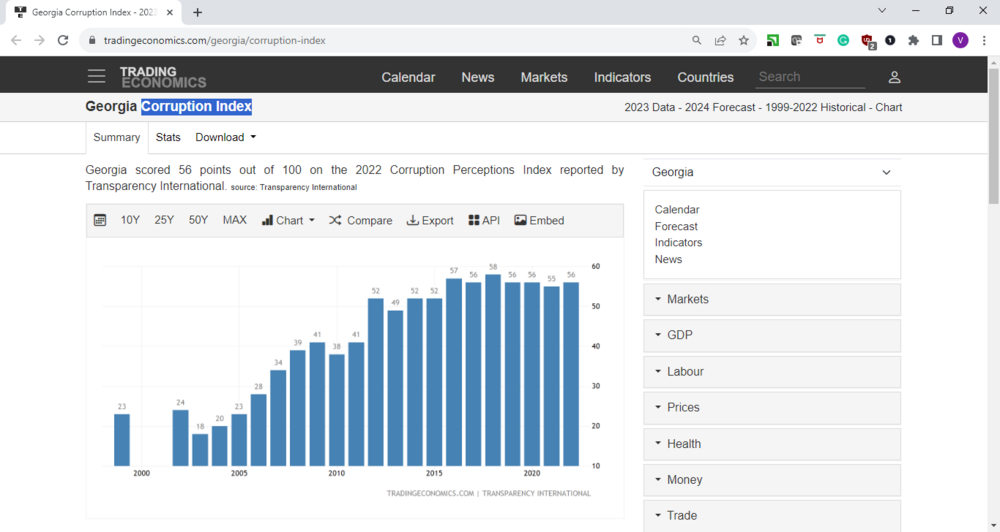Screen dimensions: 1000x532
Task: Bookmark this page with star icon
Action: (x=744, y=40)
